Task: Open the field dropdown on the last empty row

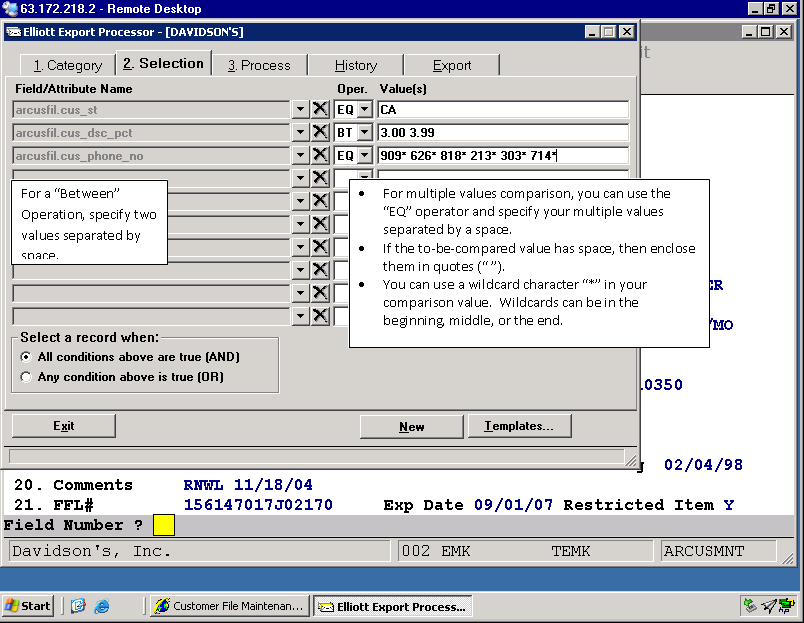Action: point(300,316)
